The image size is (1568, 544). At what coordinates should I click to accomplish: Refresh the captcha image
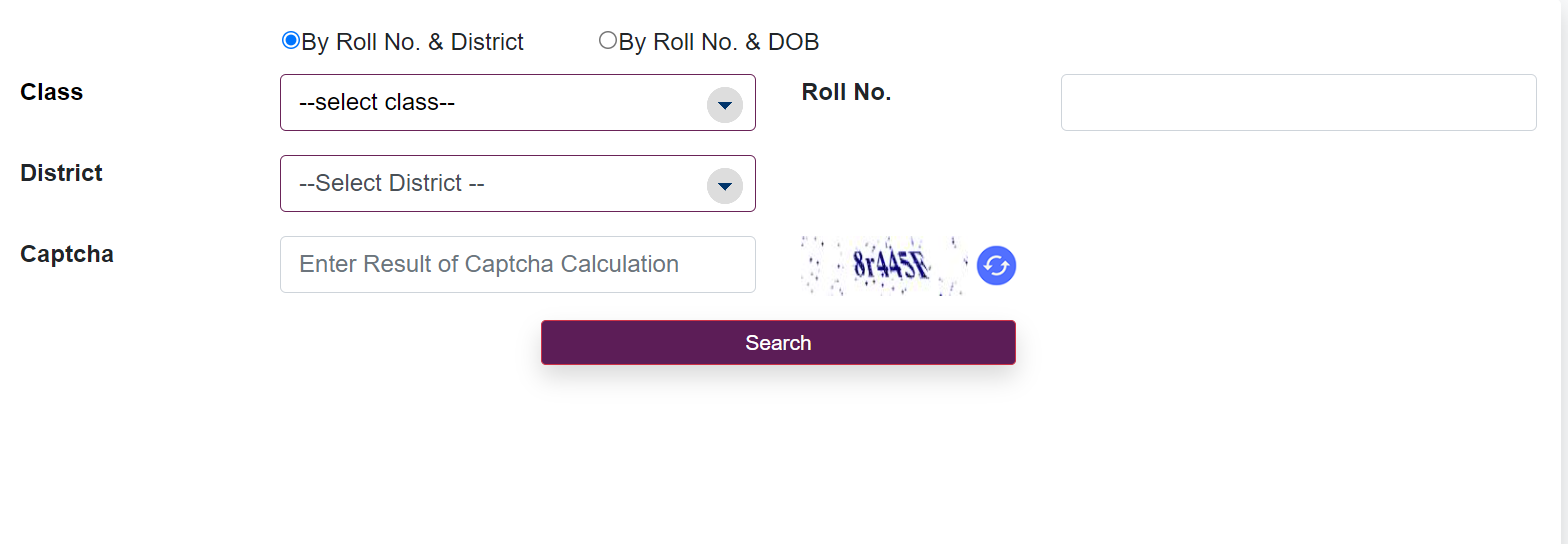click(x=996, y=266)
